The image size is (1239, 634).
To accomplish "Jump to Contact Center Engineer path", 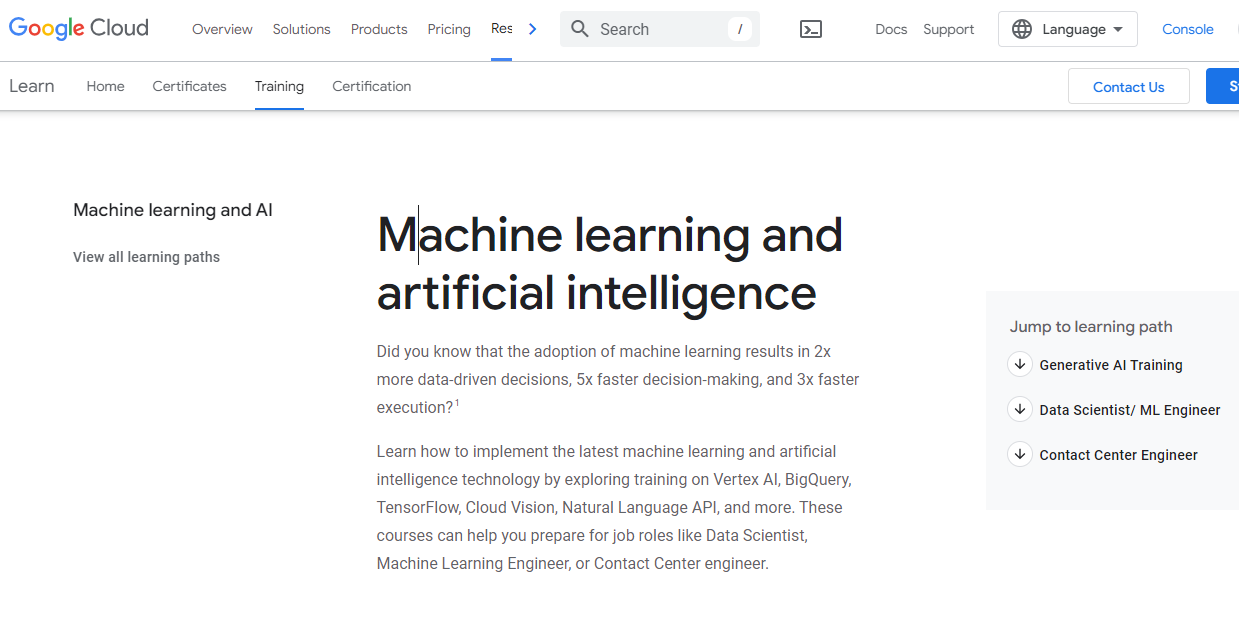I will click(x=1118, y=455).
